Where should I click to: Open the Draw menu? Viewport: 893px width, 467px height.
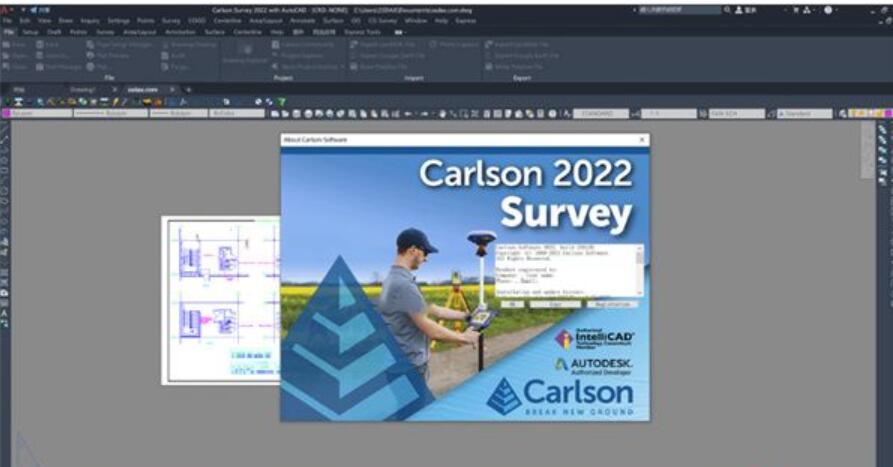[65, 21]
